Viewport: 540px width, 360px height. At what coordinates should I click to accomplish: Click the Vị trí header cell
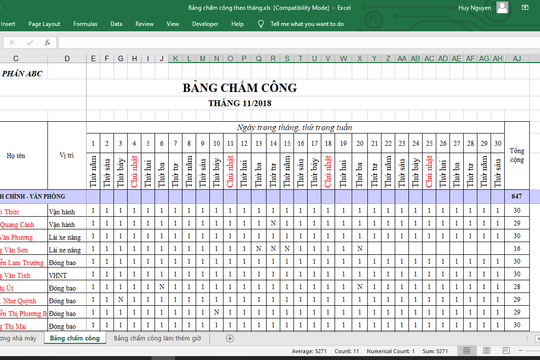67,155
